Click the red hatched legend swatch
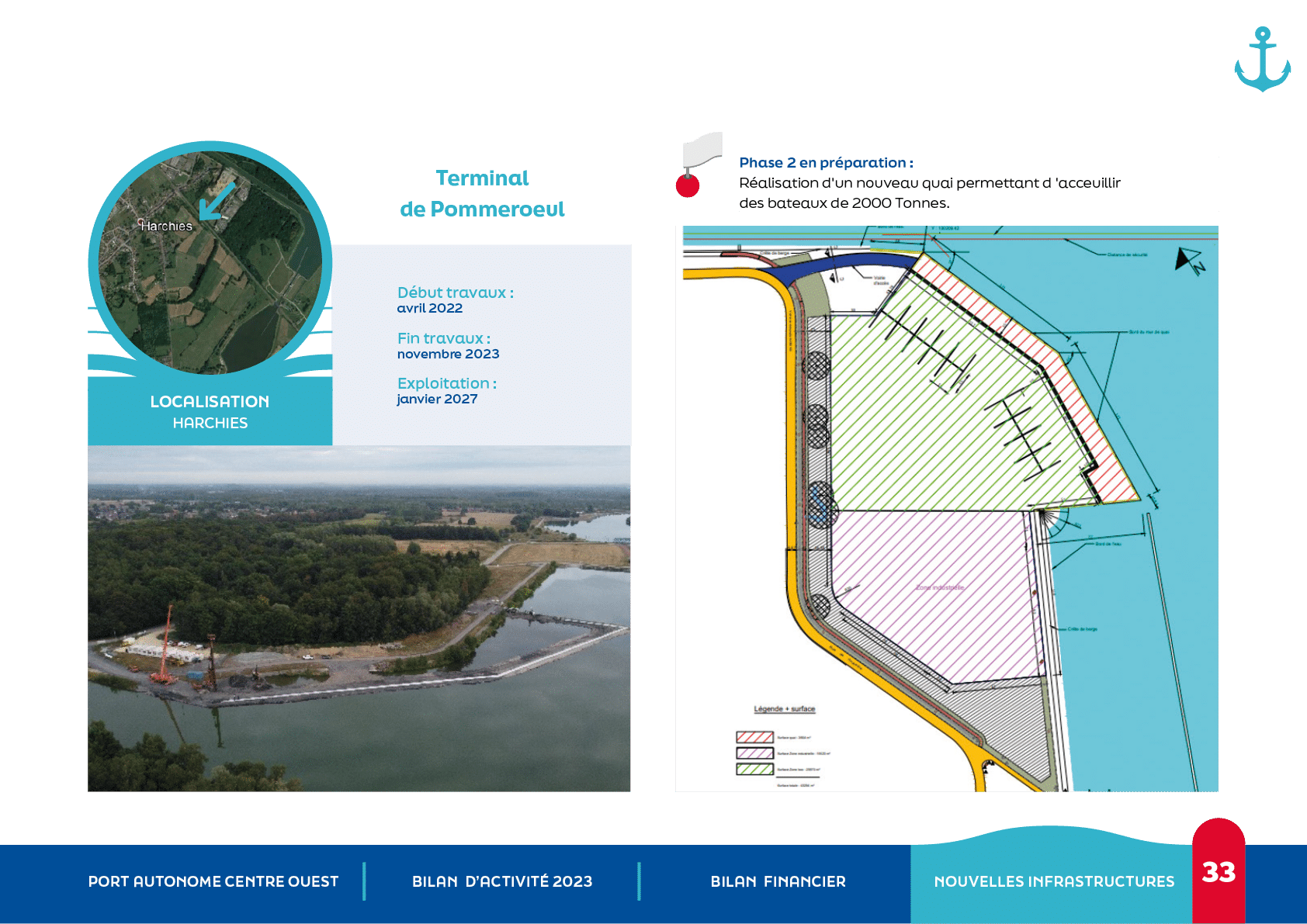Screen dimensions: 1307x924 [x=754, y=738]
